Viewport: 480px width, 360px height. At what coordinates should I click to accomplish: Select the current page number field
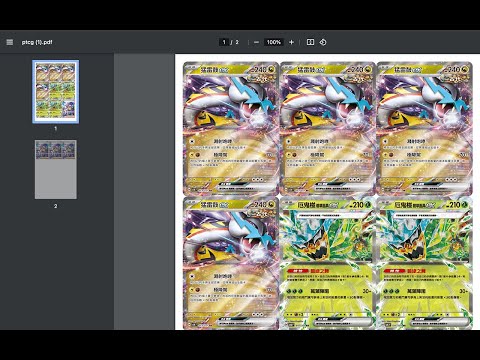[x=224, y=42]
